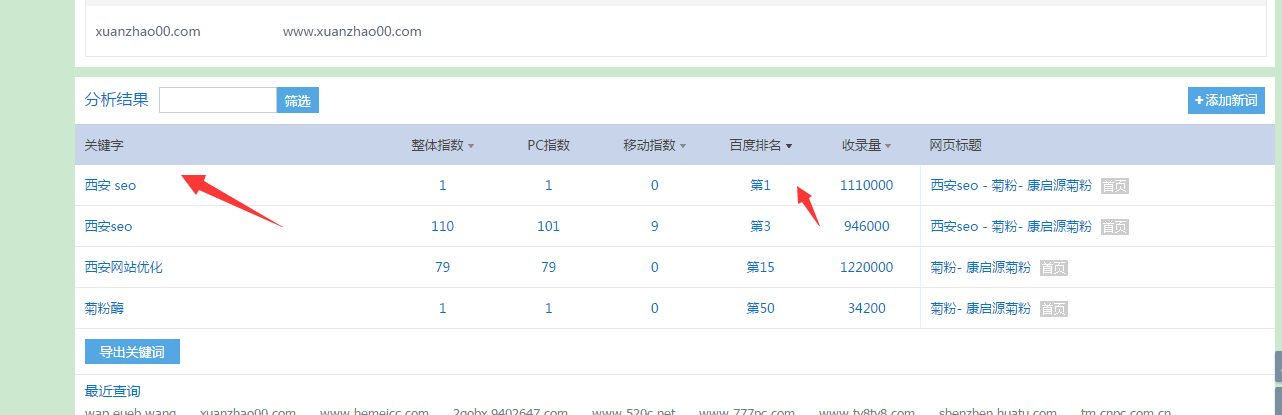Viewport: 1282px width, 415px height.
Task: Open 第15 Baidu ranking link
Action: [760, 267]
